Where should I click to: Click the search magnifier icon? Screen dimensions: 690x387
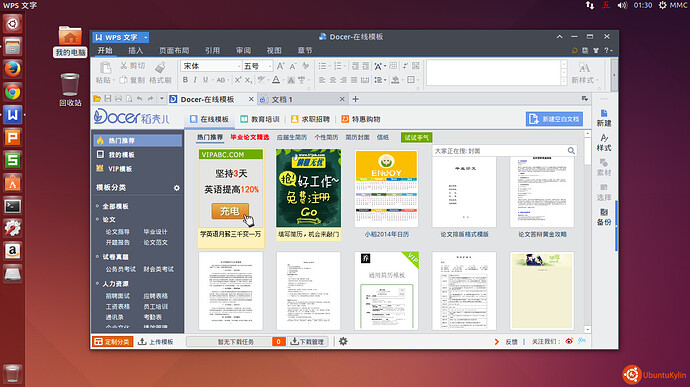571,151
